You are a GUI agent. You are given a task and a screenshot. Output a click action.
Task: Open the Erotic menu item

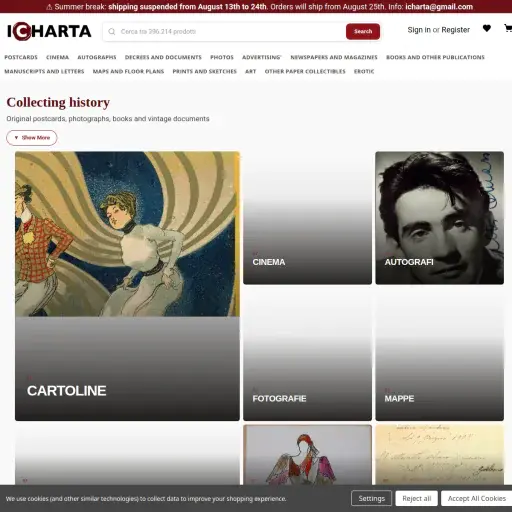pyautogui.click(x=364, y=71)
